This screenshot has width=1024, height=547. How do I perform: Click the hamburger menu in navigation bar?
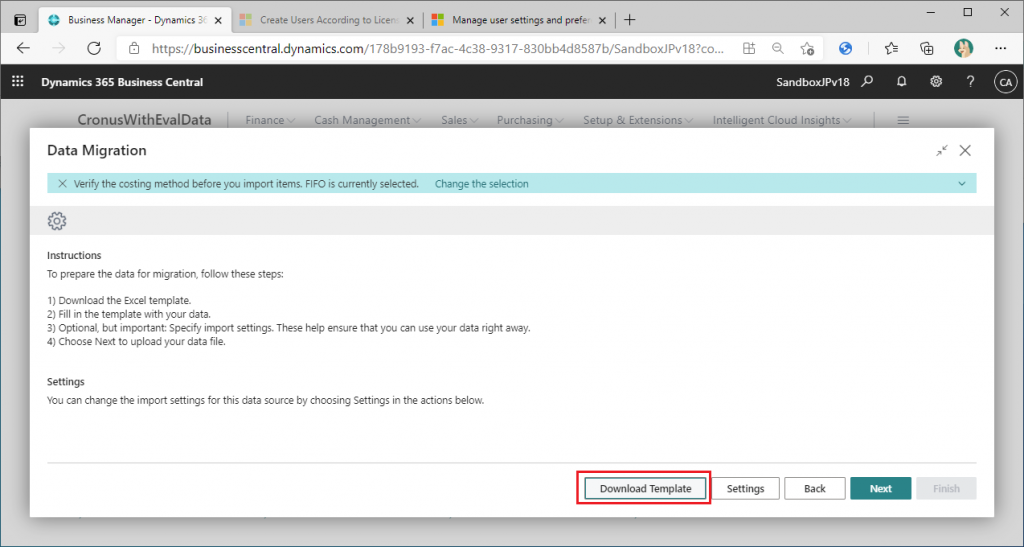[903, 120]
